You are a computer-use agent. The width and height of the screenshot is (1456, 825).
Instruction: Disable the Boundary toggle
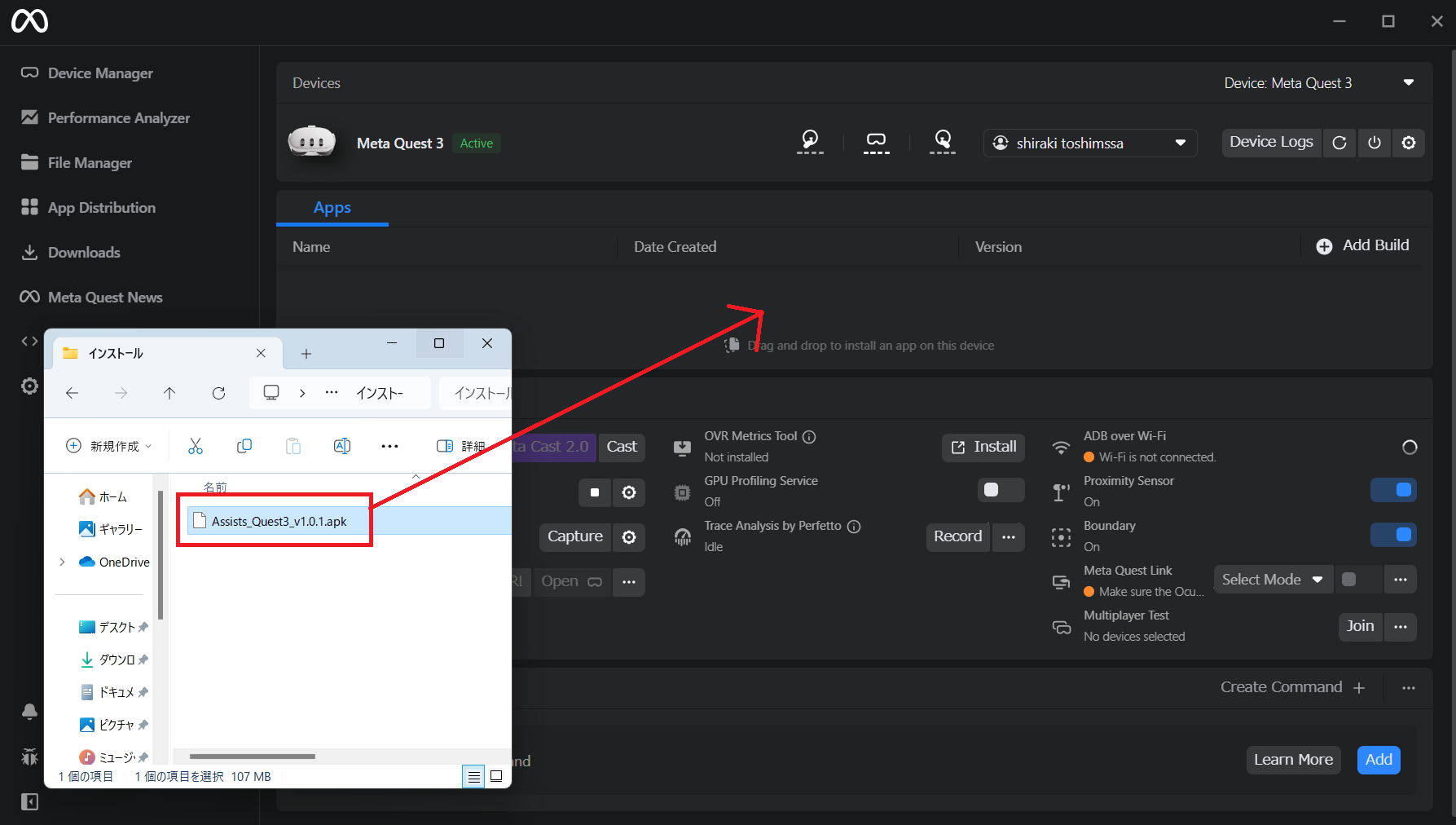[x=1393, y=535]
